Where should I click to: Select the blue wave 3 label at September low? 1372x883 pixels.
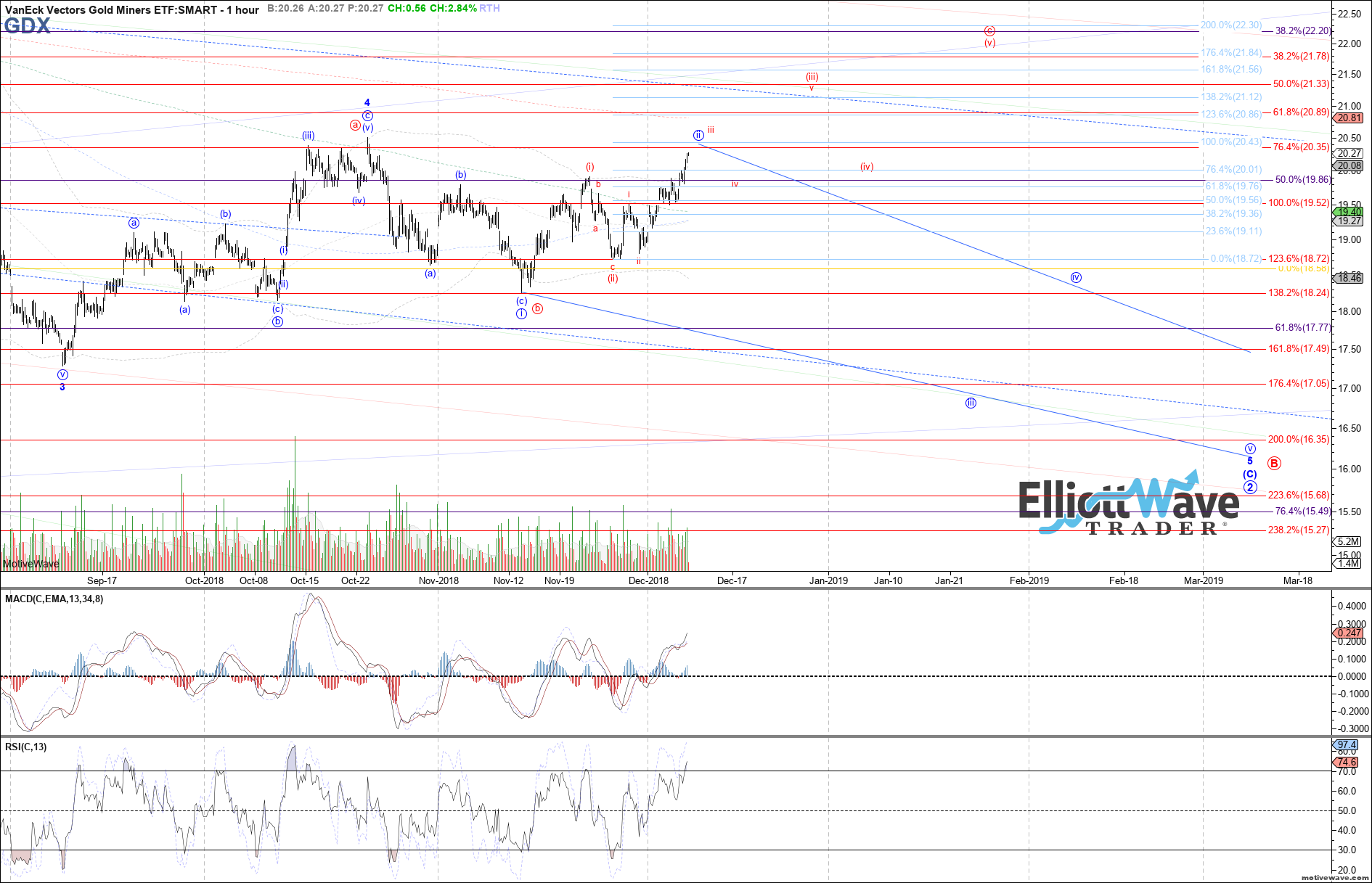coord(62,387)
